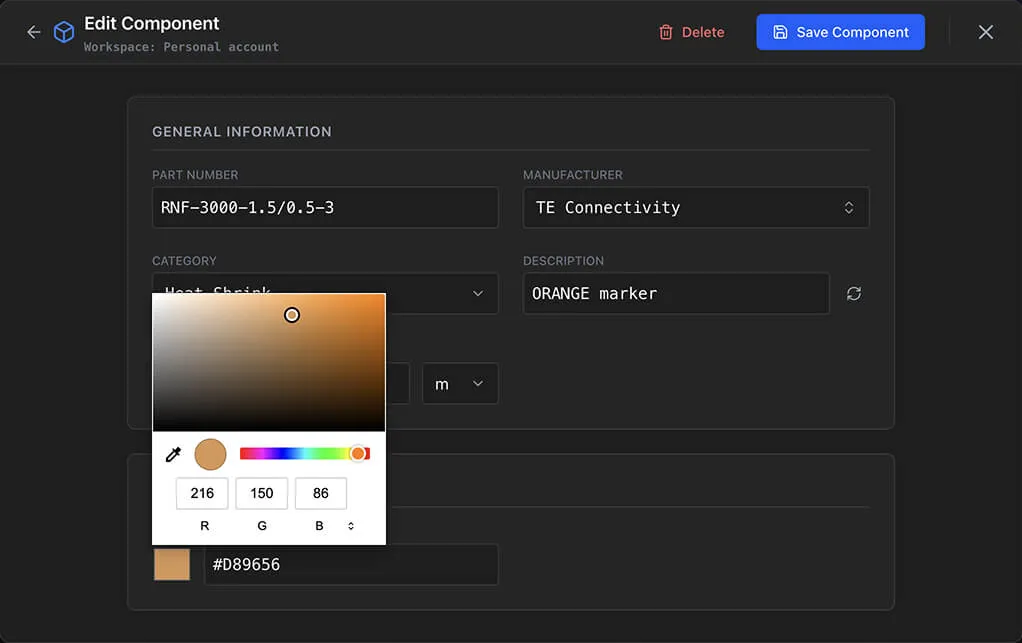Image resolution: width=1022 pixels, height=643 pixels.
Task: Click the current color preview circle
Action: click(x=210, y=454)
